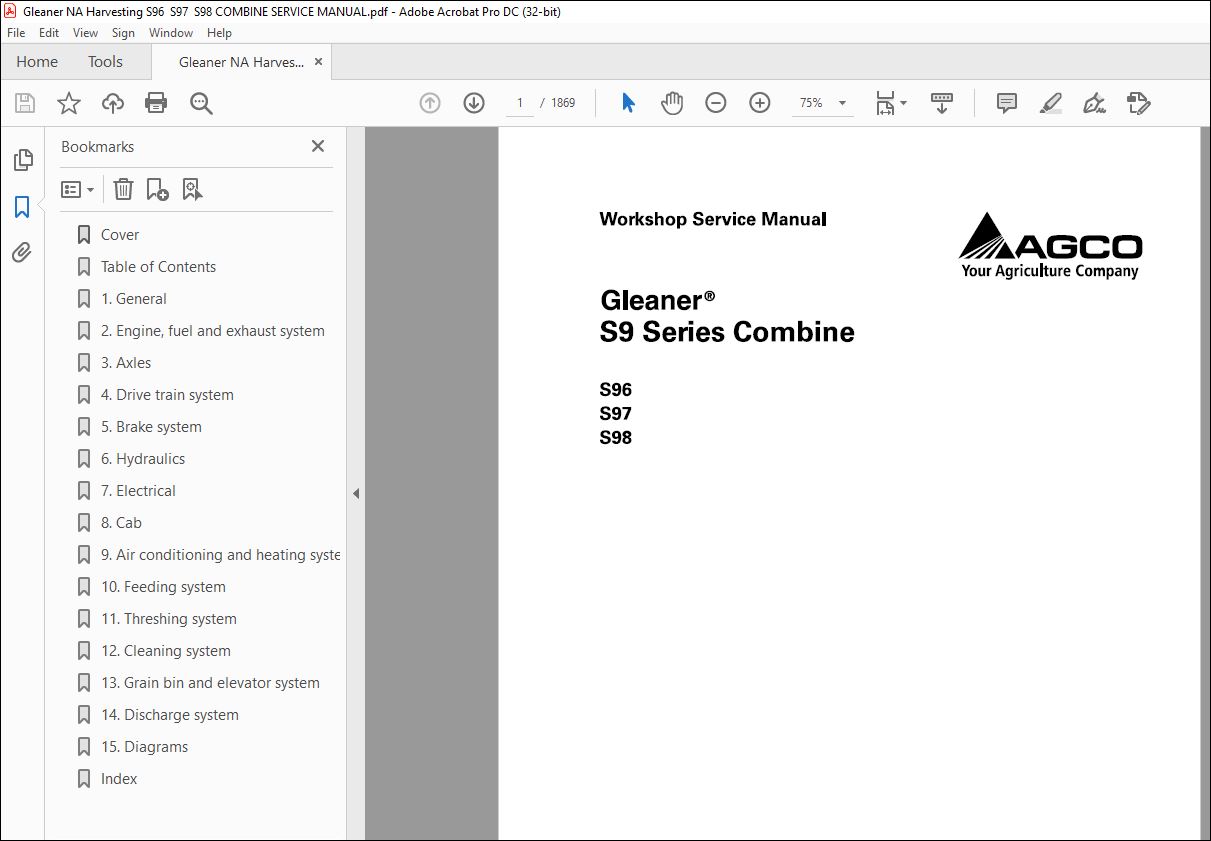Select the Highlight text pen tool
Screen dimensions: 1211x841
pyautogui.click(x=1050, y=103)
